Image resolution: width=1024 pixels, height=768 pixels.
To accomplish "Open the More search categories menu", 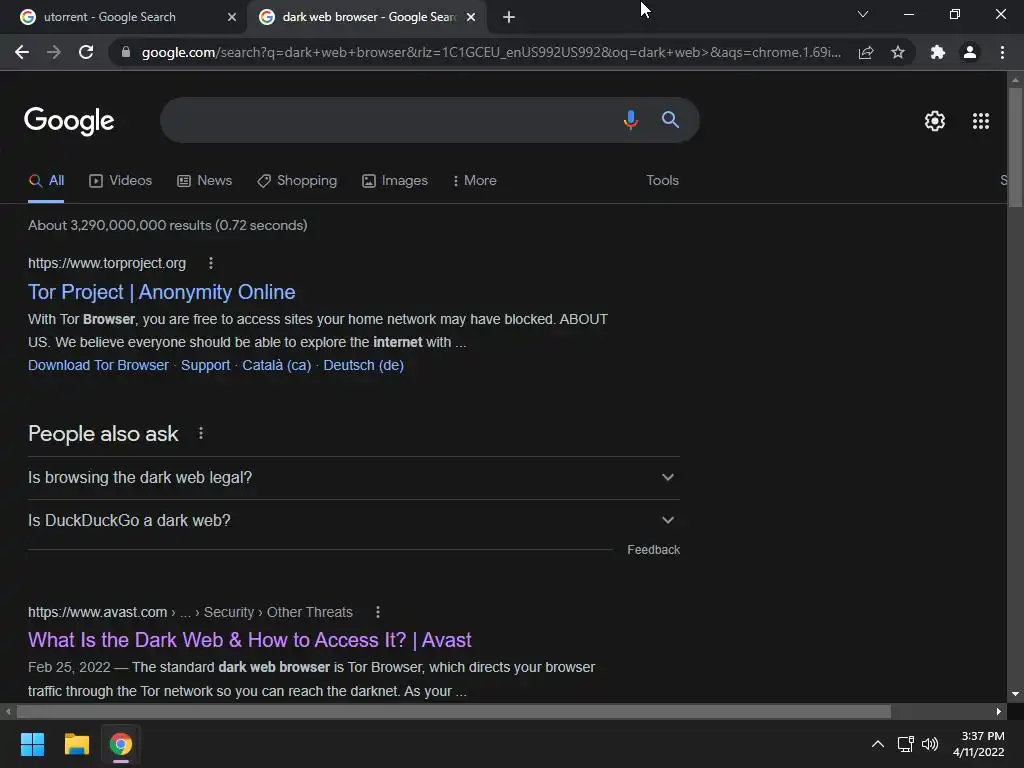I will (x=475, y=181).
